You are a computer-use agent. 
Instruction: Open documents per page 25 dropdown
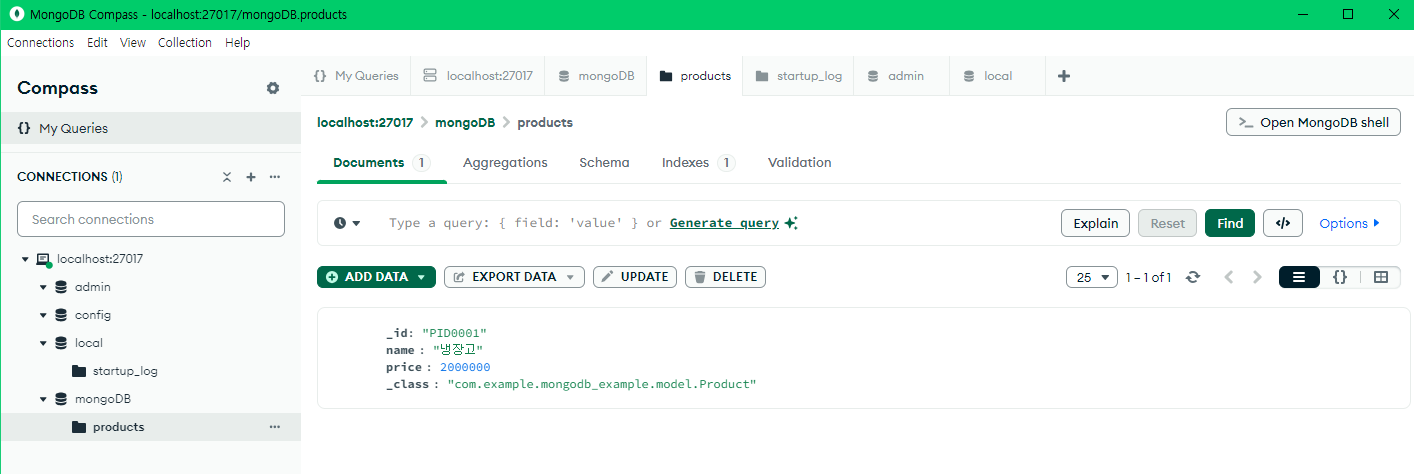coord(1092,277)
